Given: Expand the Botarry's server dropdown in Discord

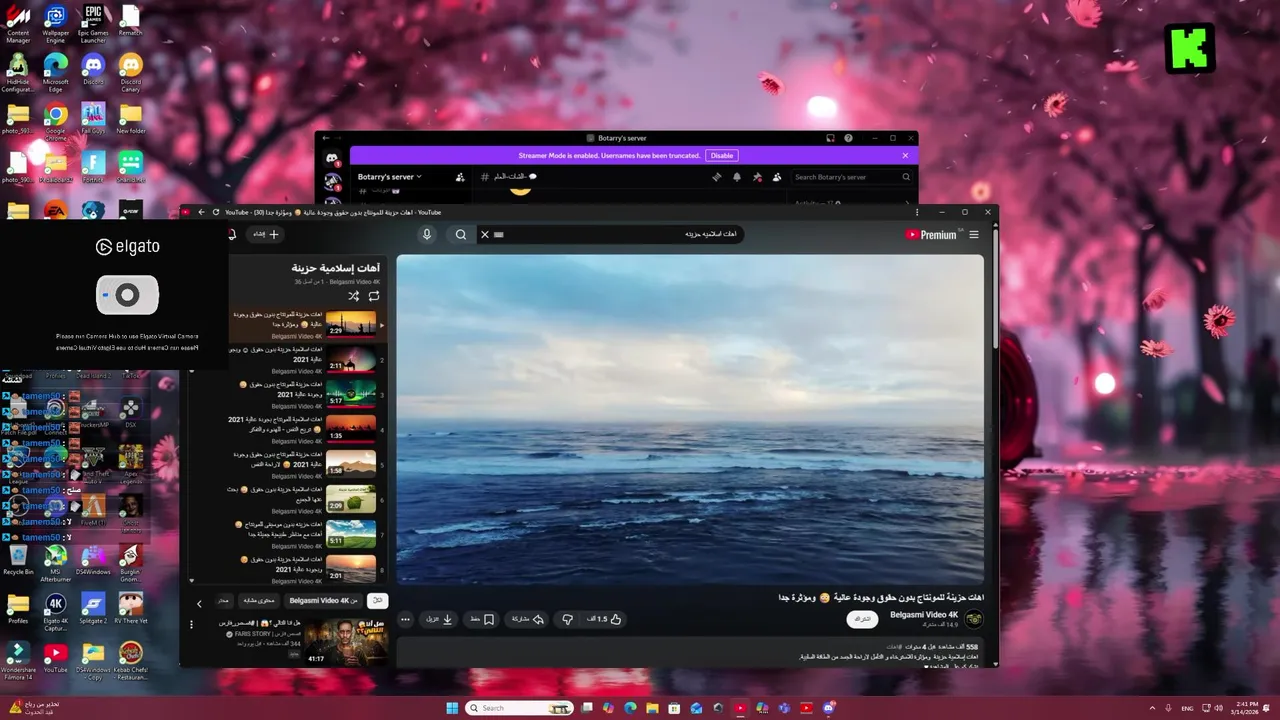Looking at the screenshot, I should (x=390, y=177).
